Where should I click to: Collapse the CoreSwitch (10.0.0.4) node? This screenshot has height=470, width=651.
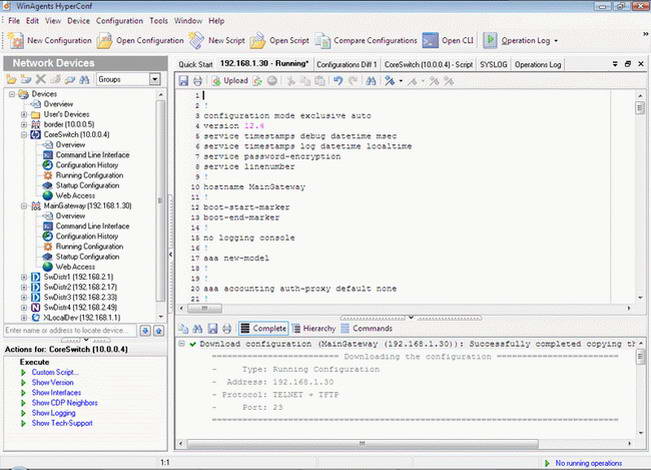[x=24, y=135]
